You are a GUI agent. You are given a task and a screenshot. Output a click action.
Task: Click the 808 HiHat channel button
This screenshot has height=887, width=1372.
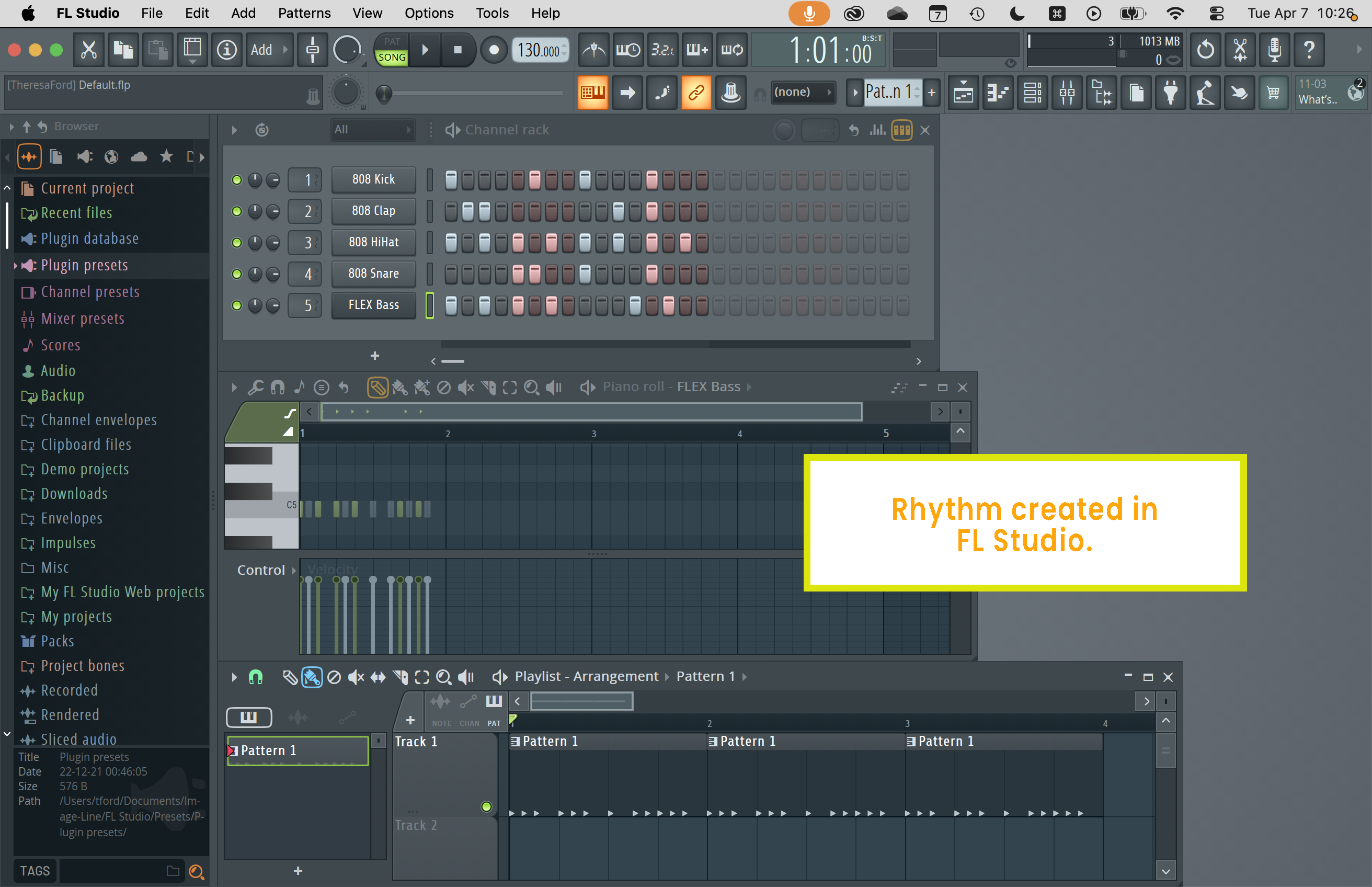coord(374,243)
